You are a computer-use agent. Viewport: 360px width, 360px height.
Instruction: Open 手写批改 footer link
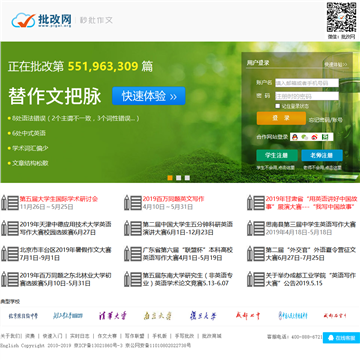pos(184,336)
